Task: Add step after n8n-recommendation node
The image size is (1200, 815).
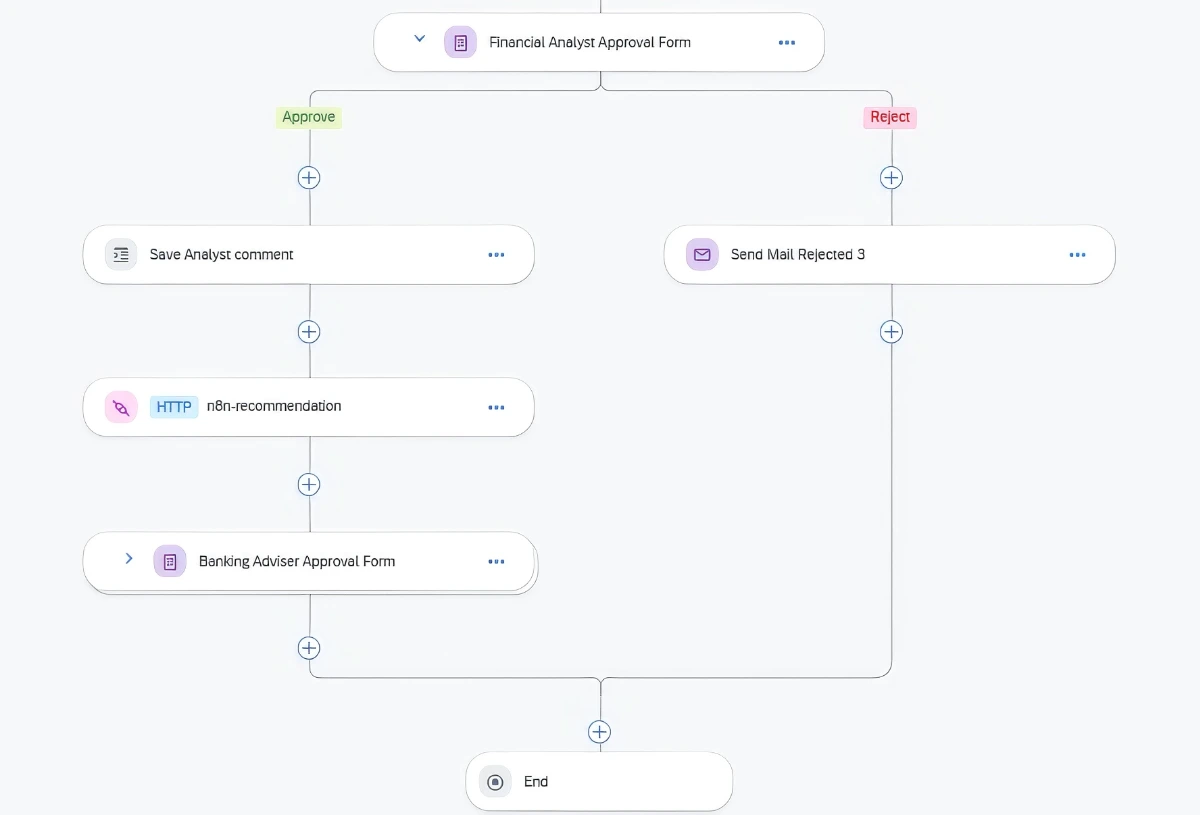Action: [x=309, y=485]
